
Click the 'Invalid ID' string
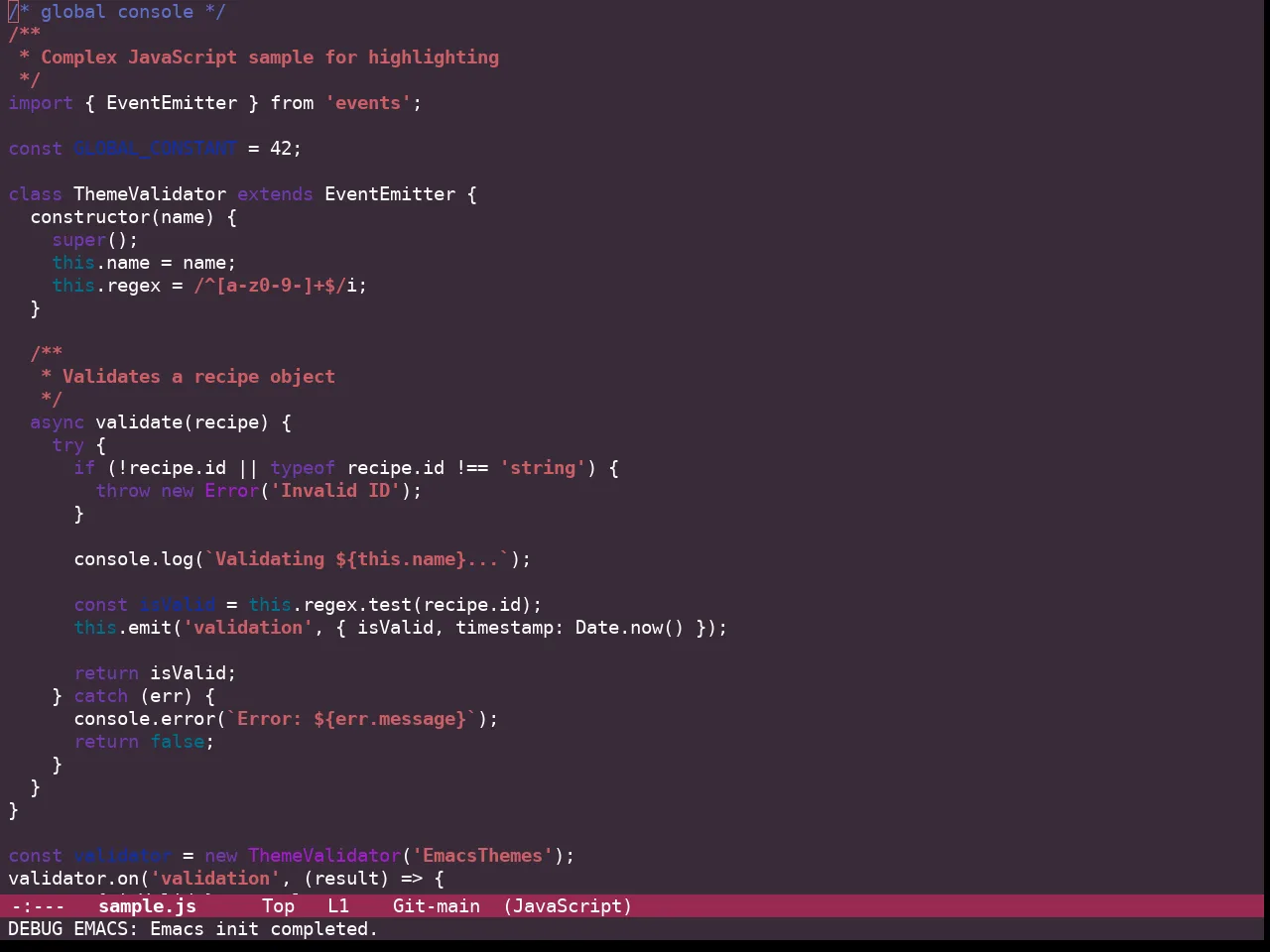(x=335, y=491)
